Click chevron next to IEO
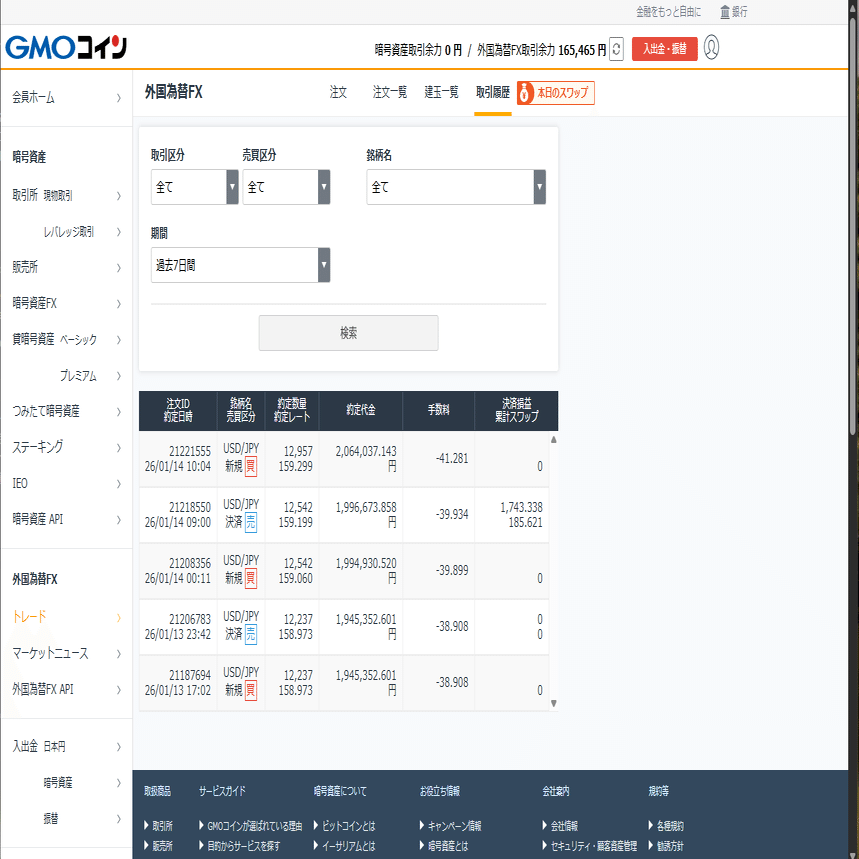Screen dimensions: 859x859 pos(119,484)
